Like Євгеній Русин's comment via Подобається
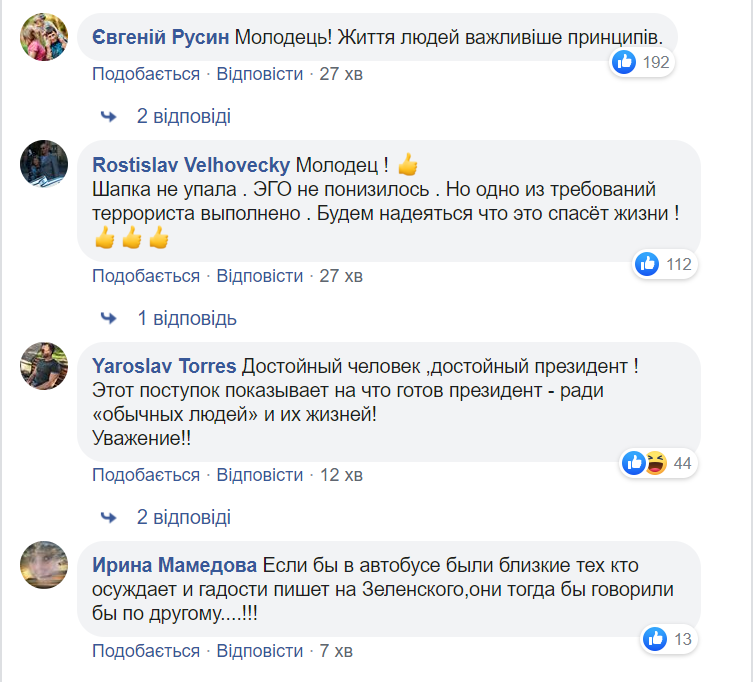Screen dimensions: 753x682 click(146, 74)
